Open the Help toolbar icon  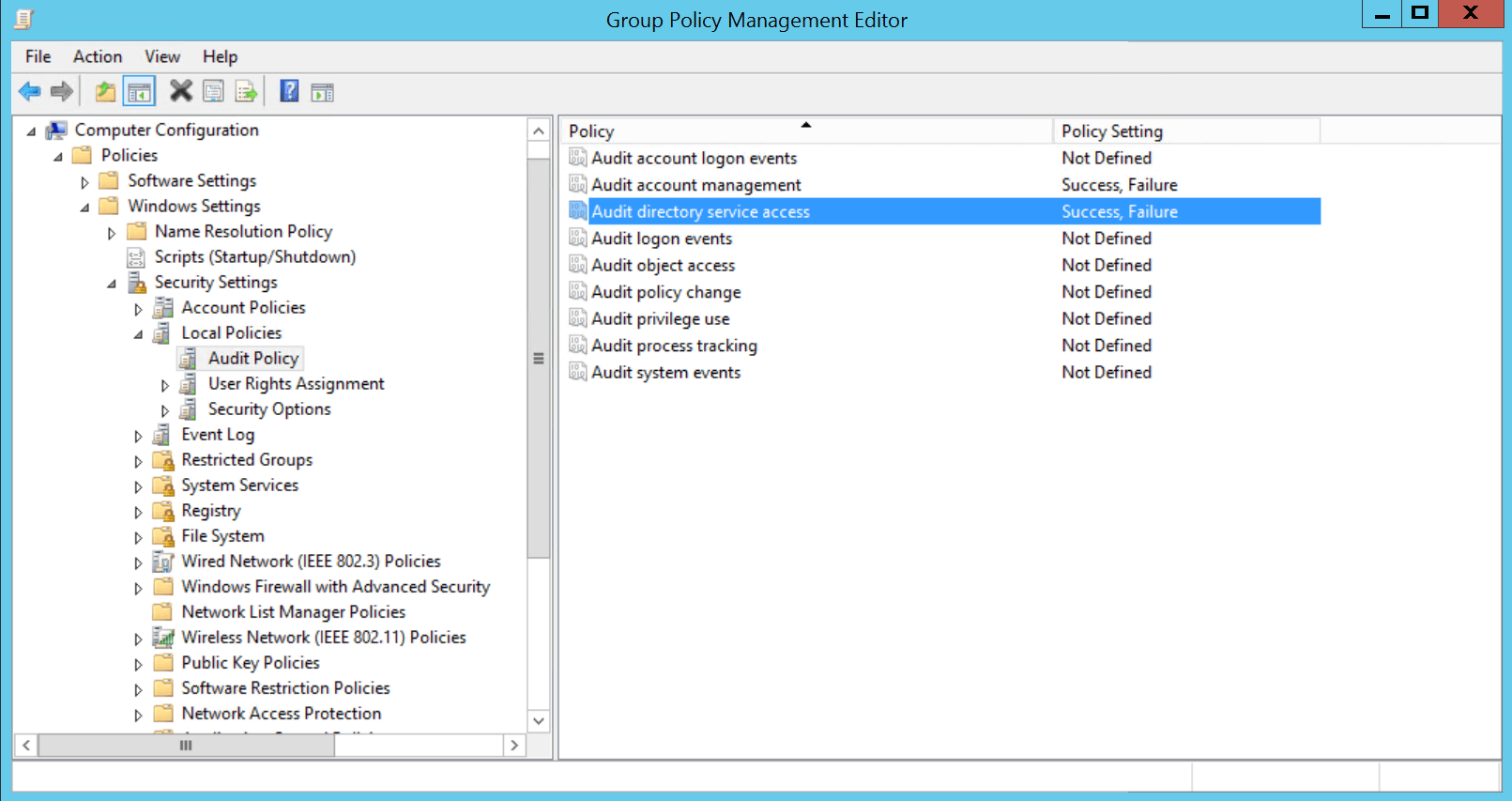pos(289,91)
